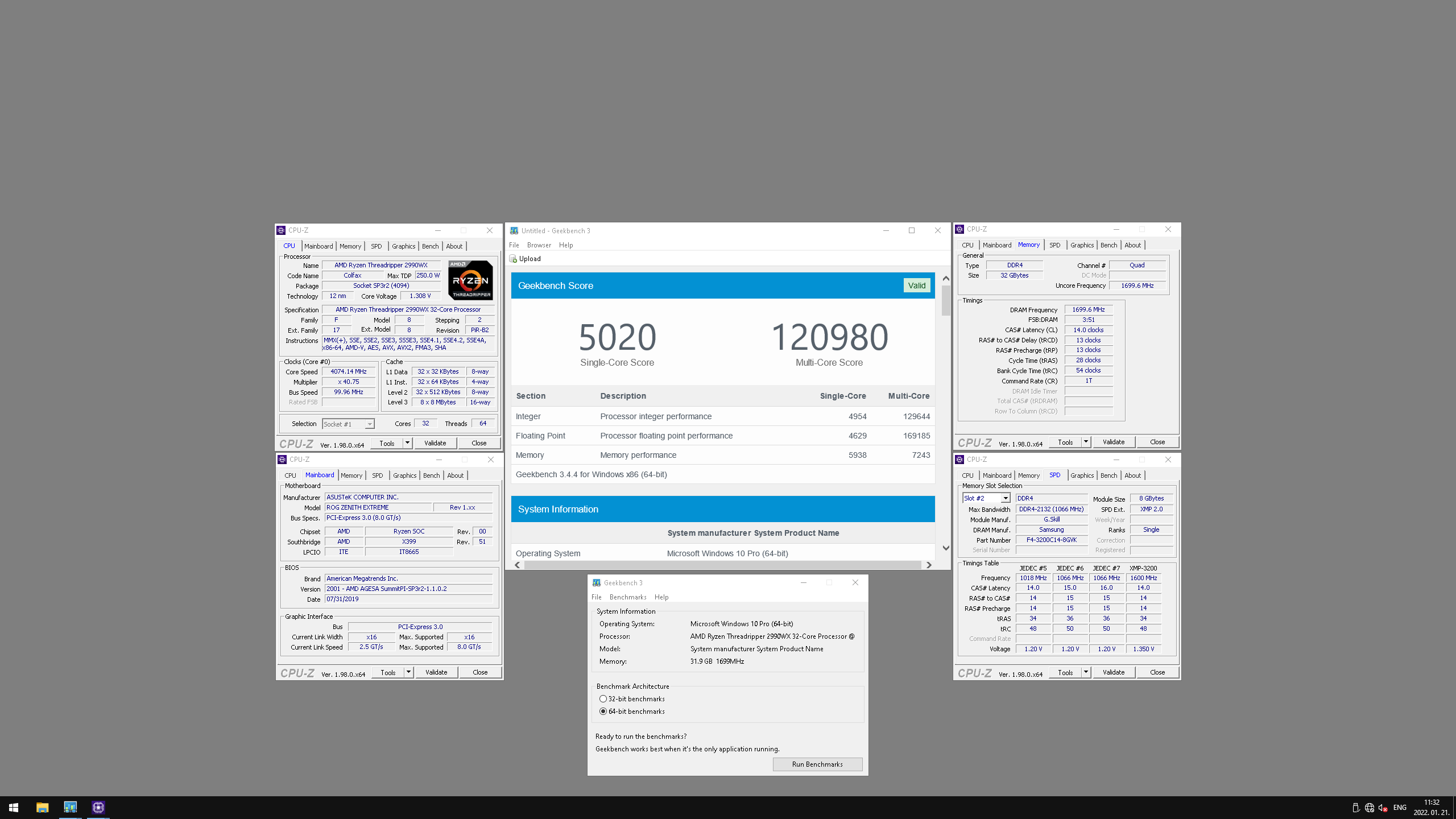1456x819 pixels.
Task: Click the CPU-Z Mainboard window title icon
Action: (x=282, y=460)
